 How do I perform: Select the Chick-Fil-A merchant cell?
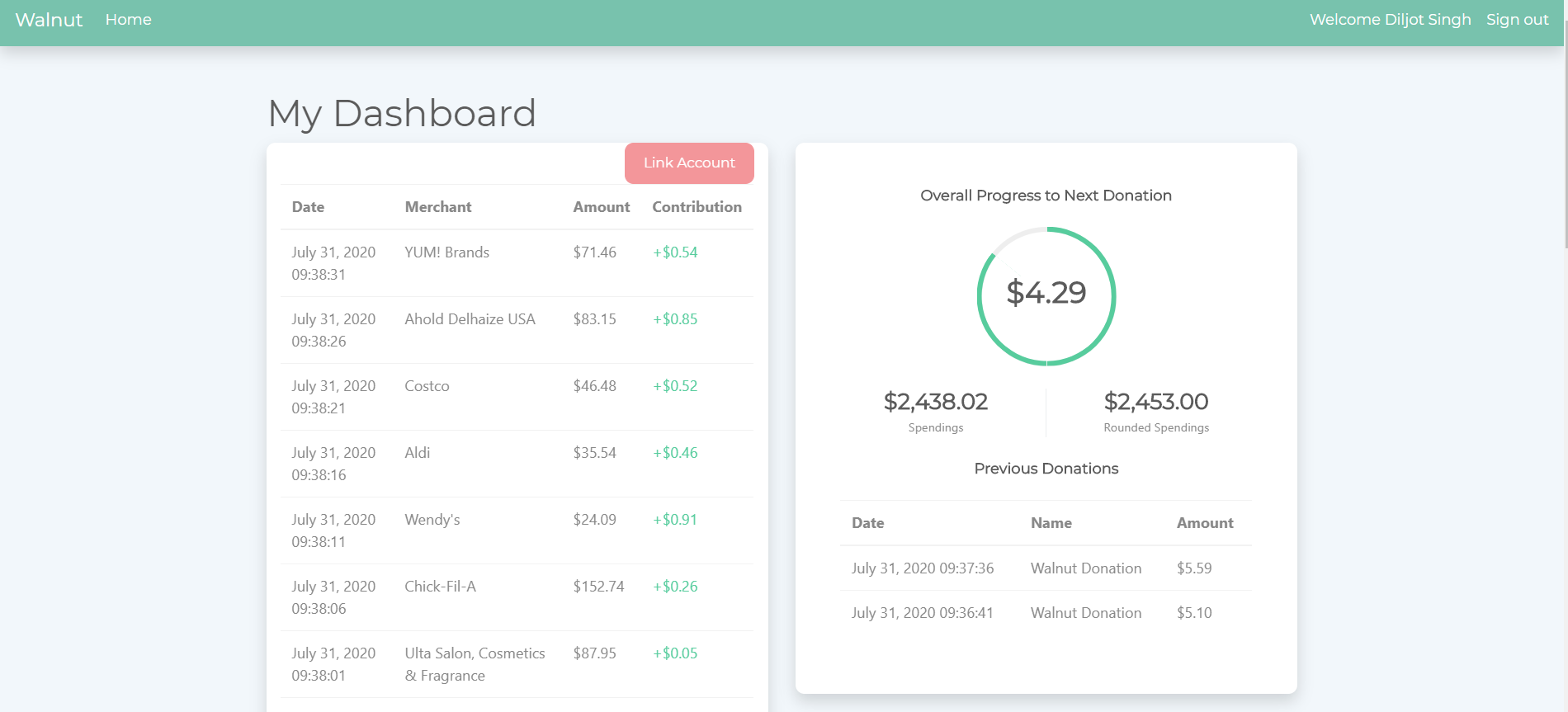click(x=440, y=587)
